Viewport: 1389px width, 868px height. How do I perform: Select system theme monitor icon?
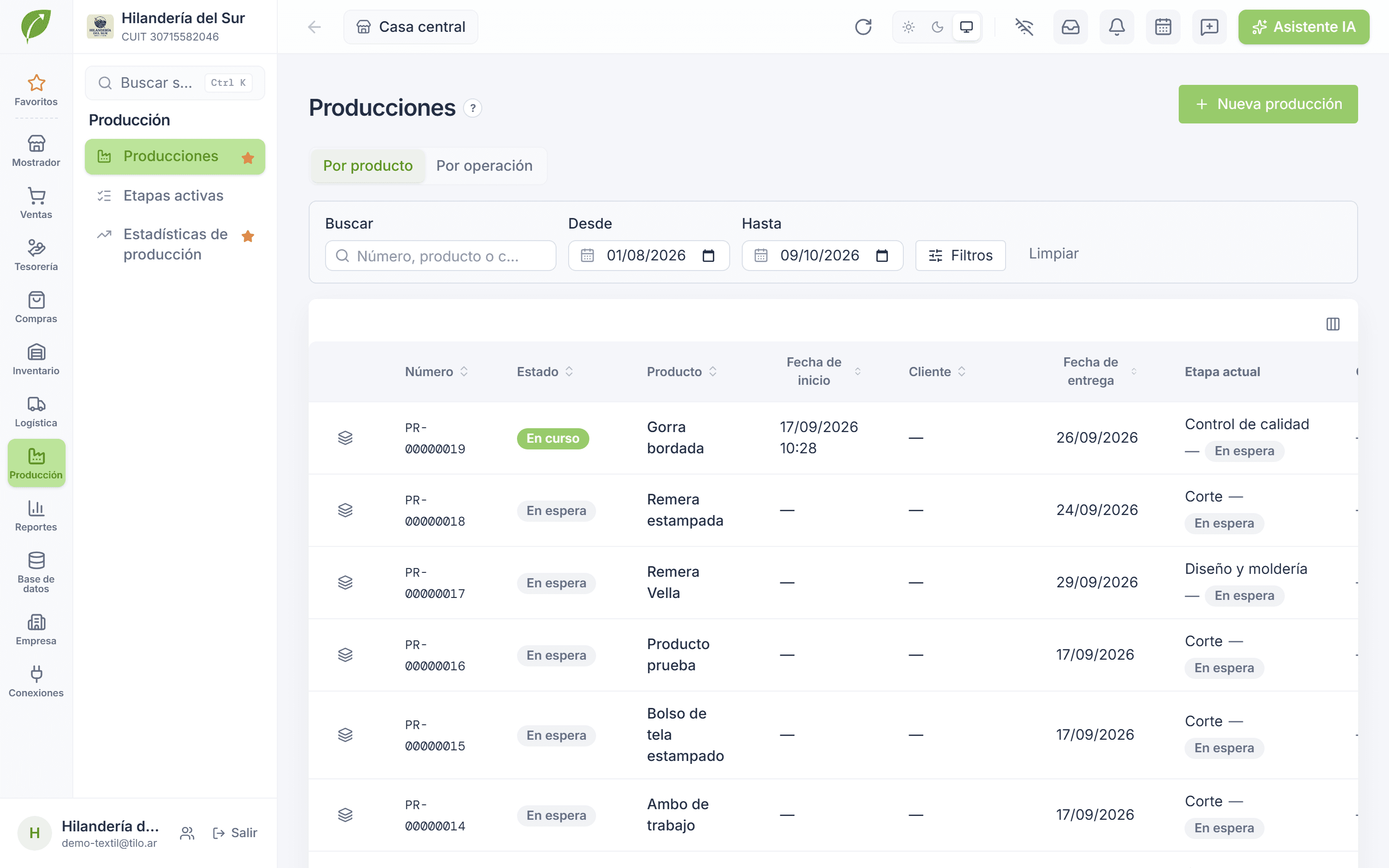point(967,27)
